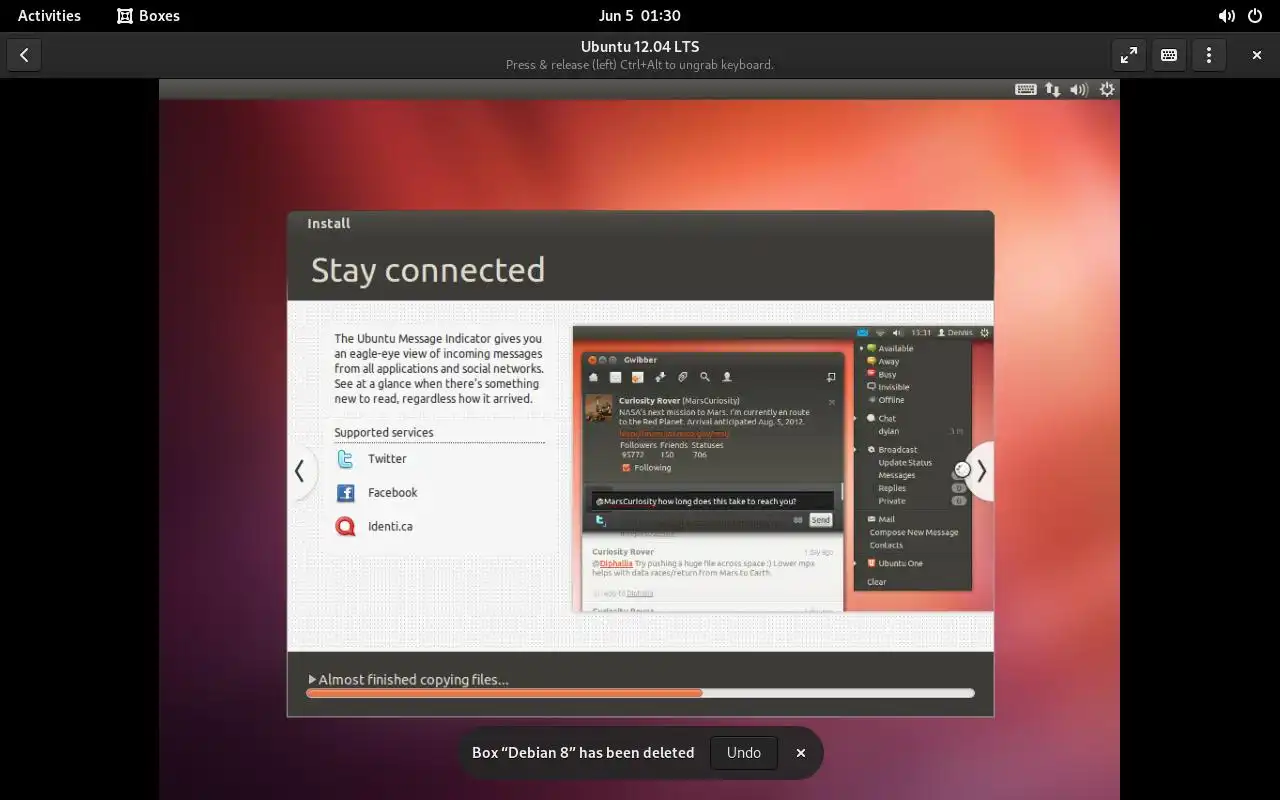Click the Facebook service icon
This screenshot has height=800, width=1280.
pyautogui.click(x=345, y=493)
